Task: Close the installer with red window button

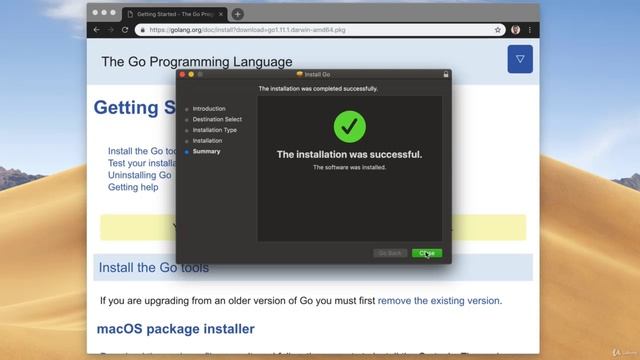Action: tap(182, 74)
